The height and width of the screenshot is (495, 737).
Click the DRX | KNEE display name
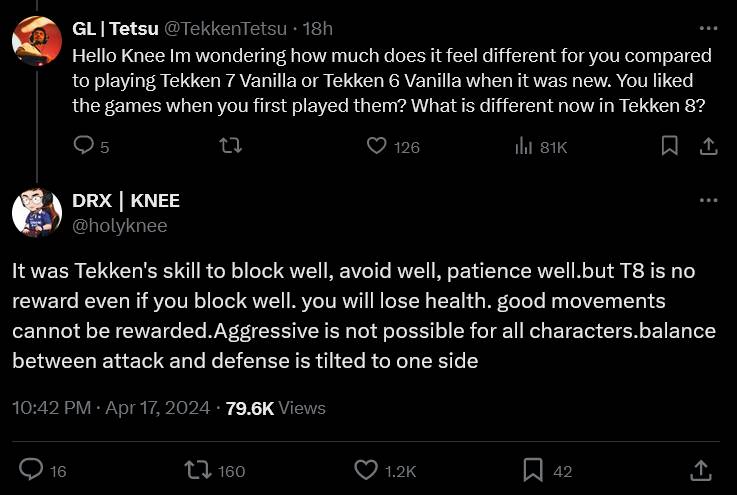pyautogui.click(x=126, y=201)
